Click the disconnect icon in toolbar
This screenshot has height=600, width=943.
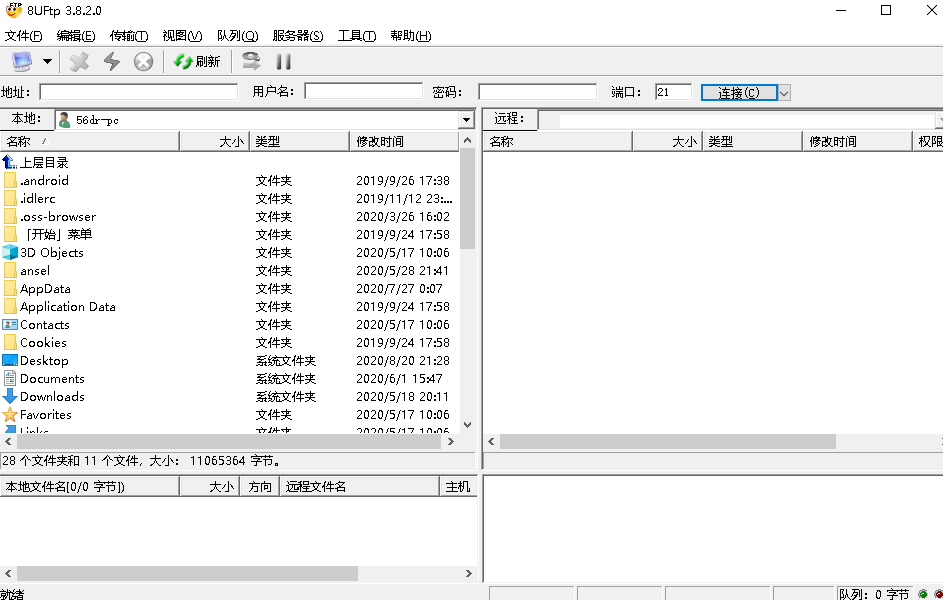(x=79, y=61)
